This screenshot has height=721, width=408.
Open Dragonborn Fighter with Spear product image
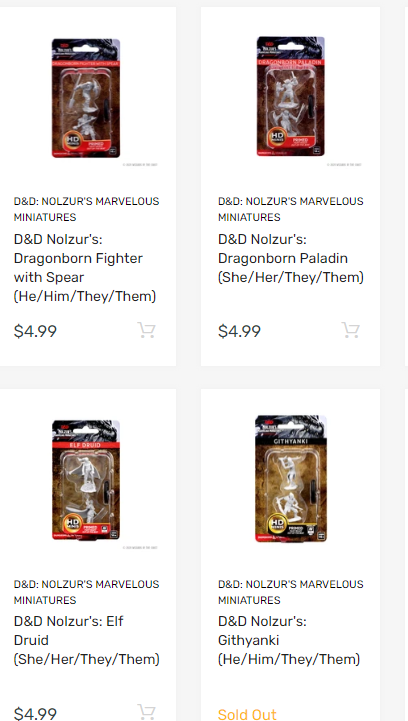[x=86, y=98]
